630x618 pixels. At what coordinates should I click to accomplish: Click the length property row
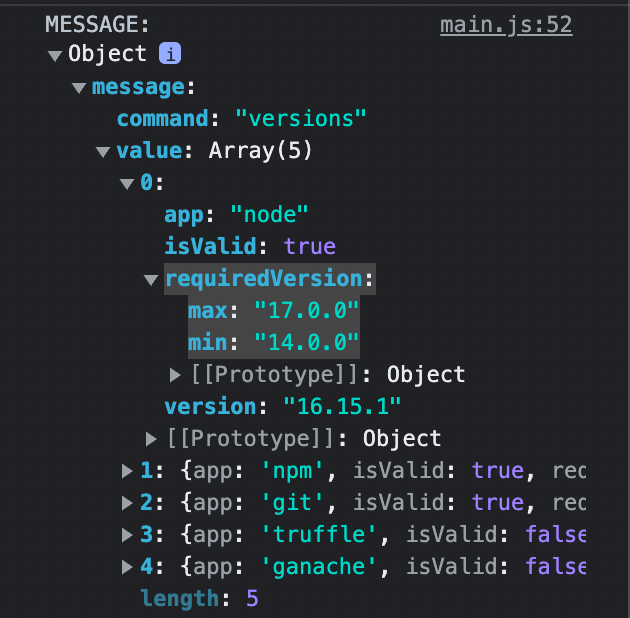pos(200,599)
